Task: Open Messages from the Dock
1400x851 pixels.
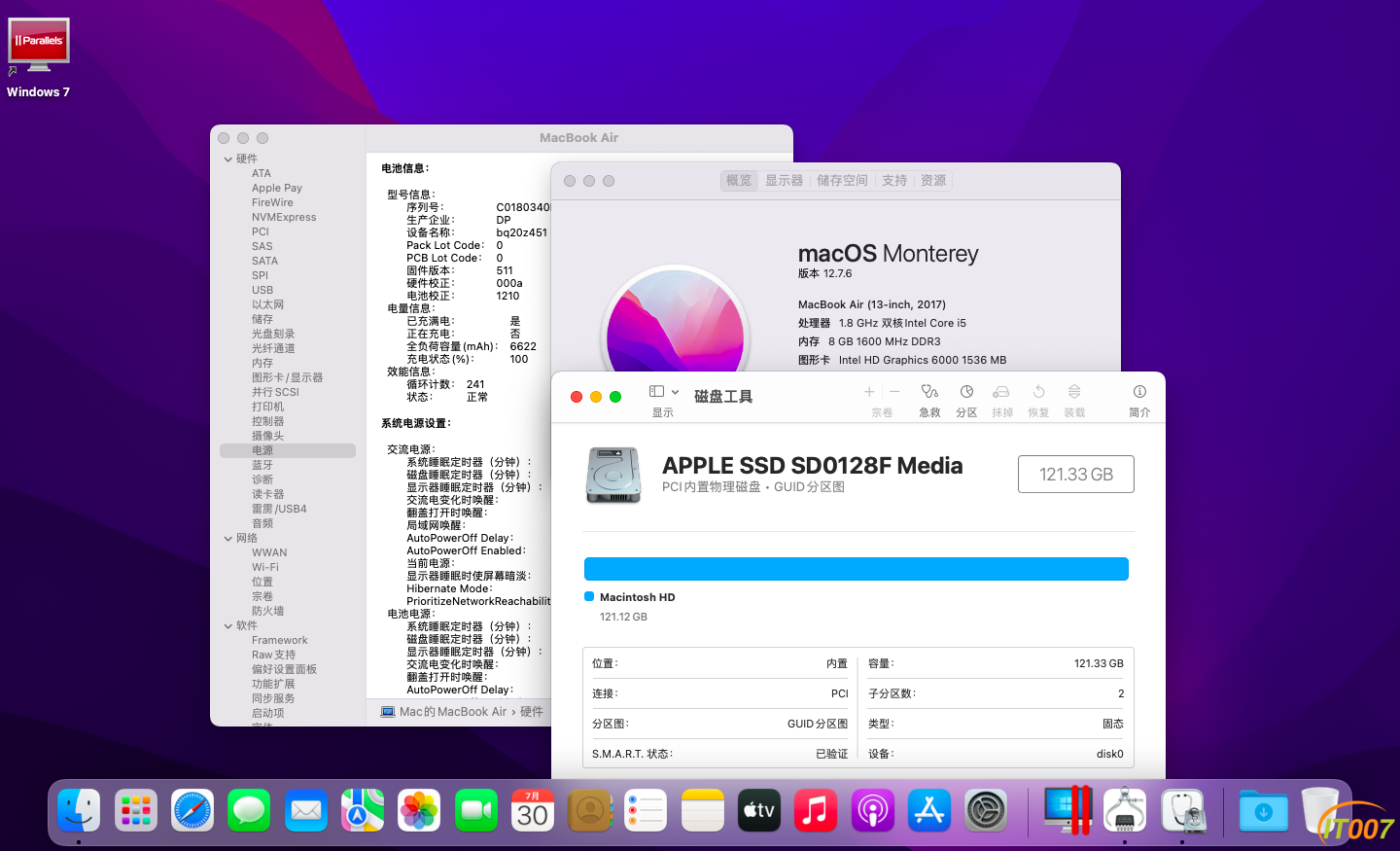Action: point(249,810)
